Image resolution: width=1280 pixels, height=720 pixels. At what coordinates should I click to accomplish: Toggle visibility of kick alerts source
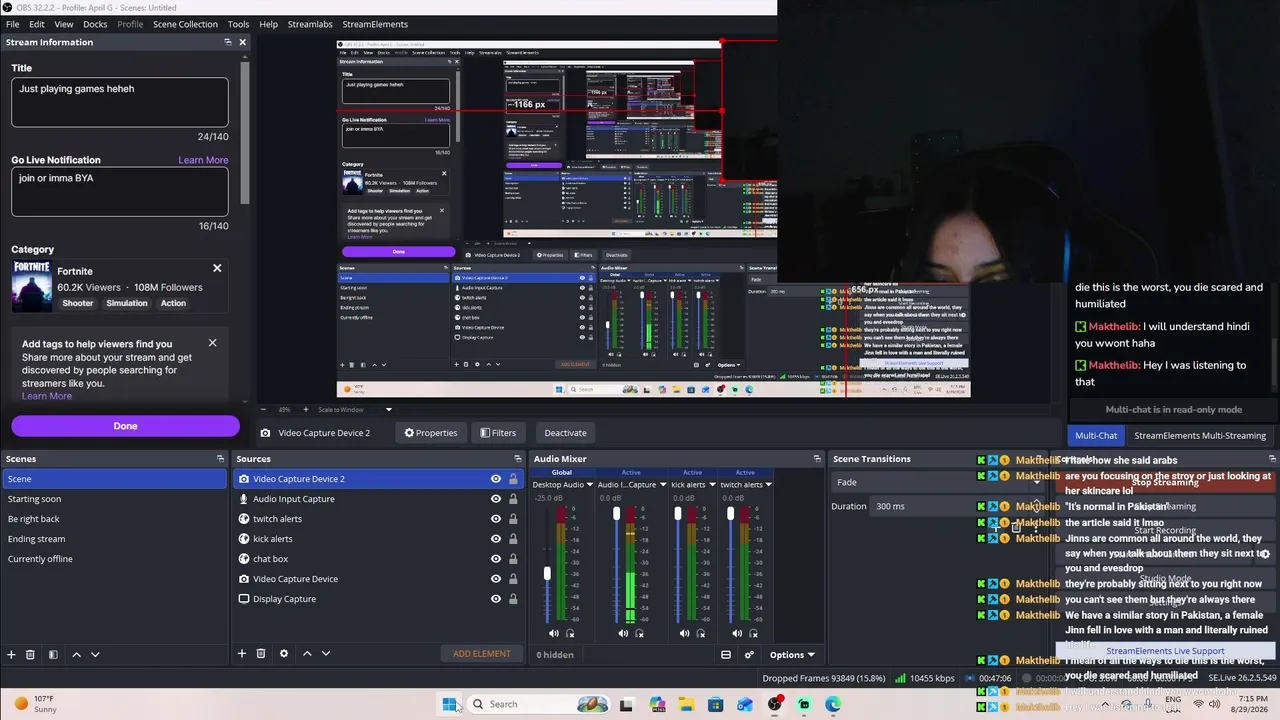495,539
